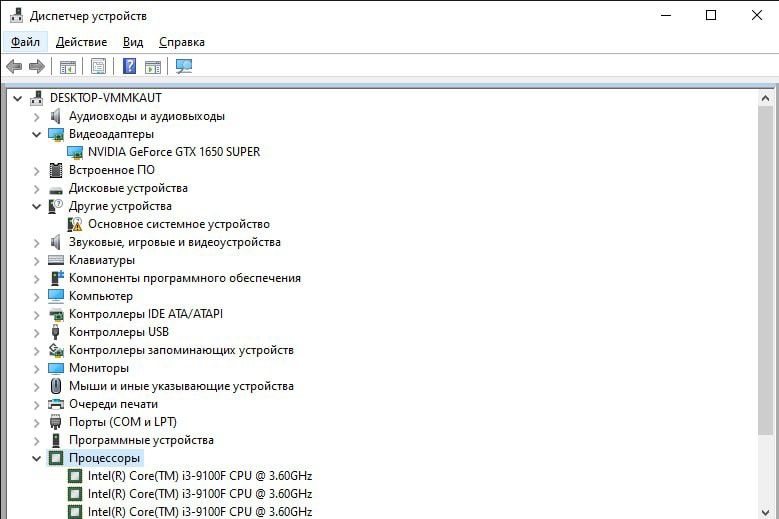Expand the Мониторы category
The image size is (779, 519).
(36, 369)
